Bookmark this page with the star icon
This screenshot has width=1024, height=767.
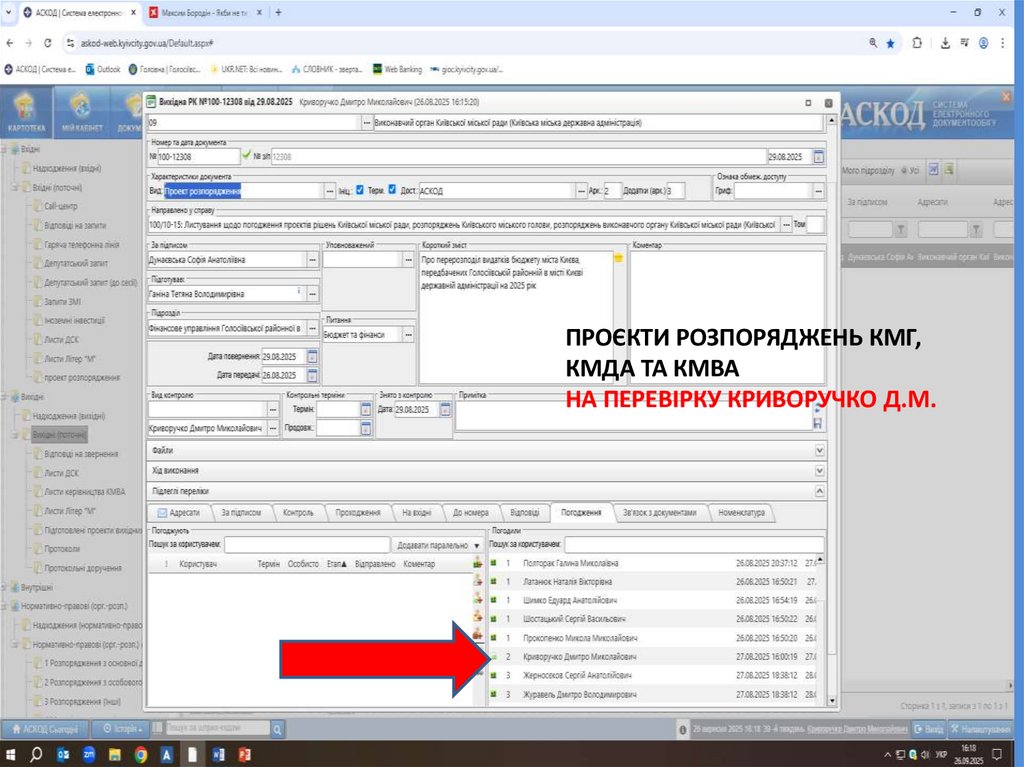pyautogui.click(x=890, y=43)
